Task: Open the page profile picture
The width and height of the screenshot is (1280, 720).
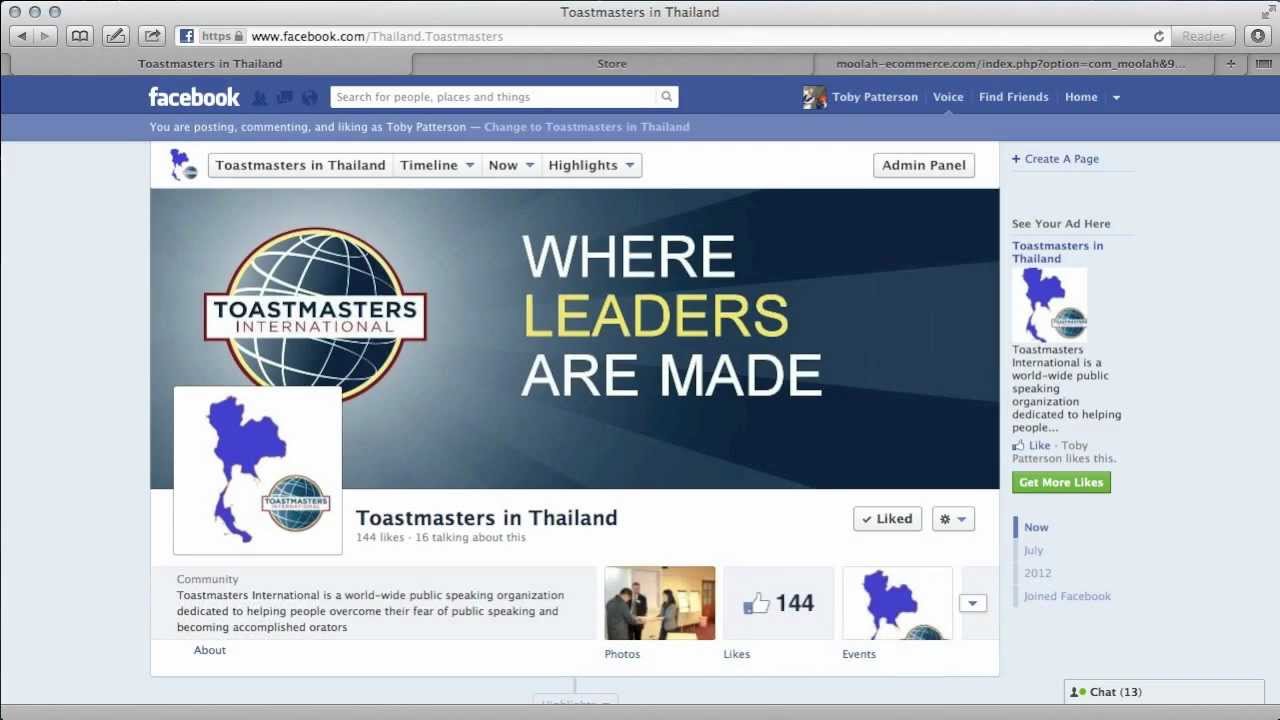Action: 258,471
